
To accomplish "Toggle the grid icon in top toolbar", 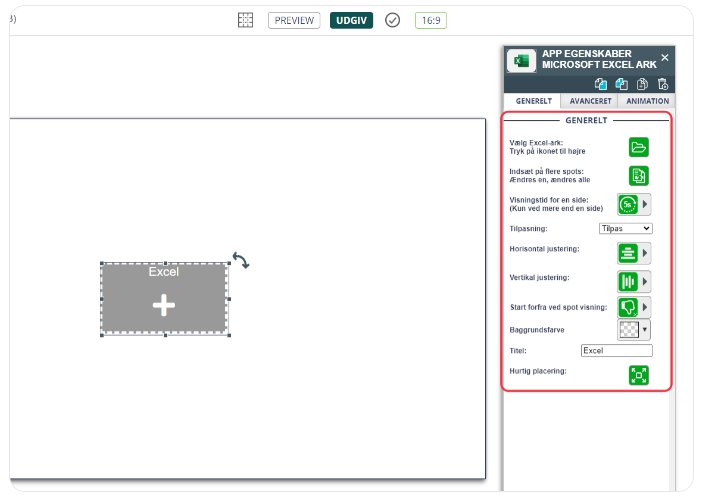I will (245, 20).
